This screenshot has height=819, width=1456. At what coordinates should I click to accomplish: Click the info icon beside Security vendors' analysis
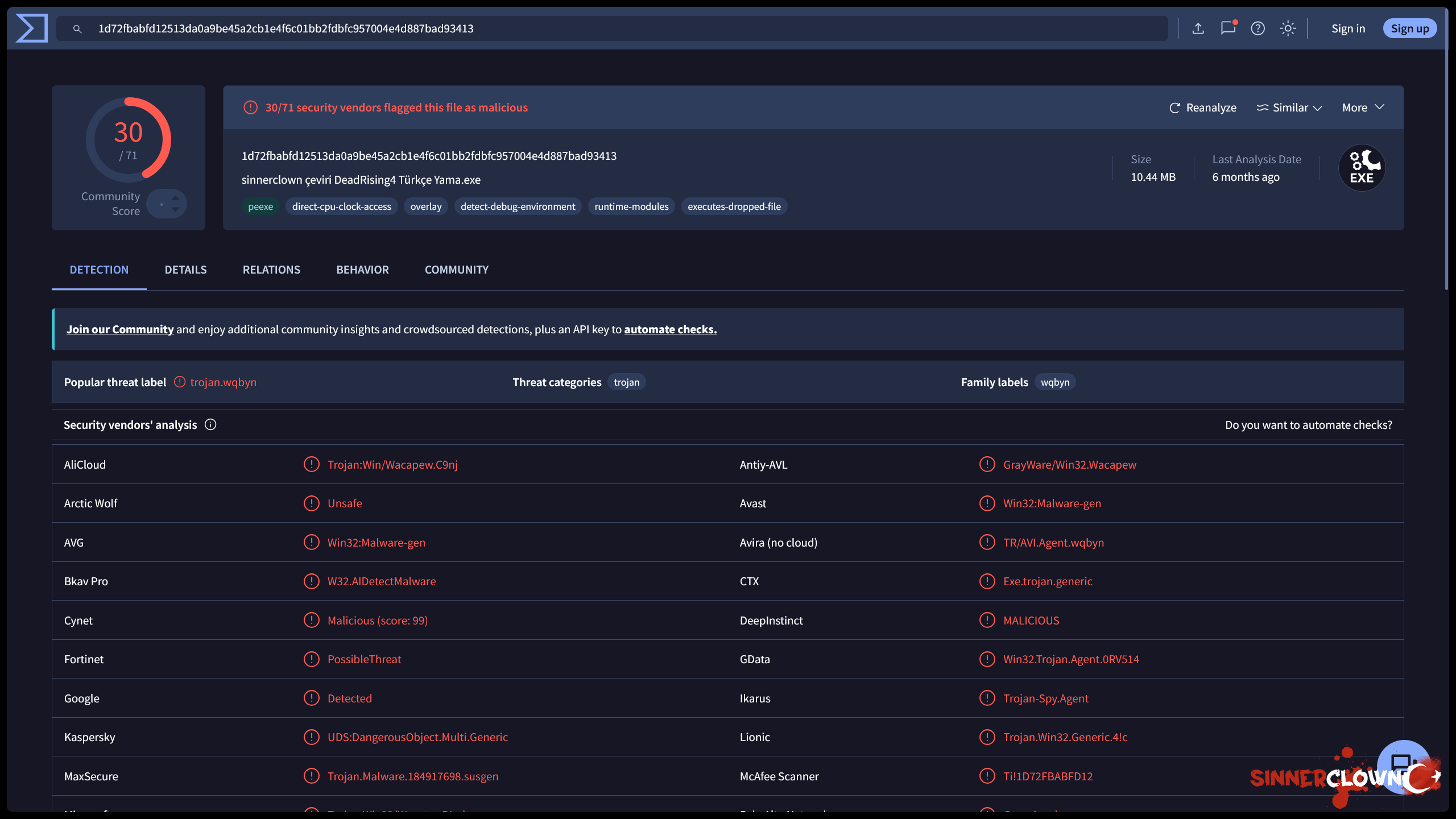click(210, 425)
